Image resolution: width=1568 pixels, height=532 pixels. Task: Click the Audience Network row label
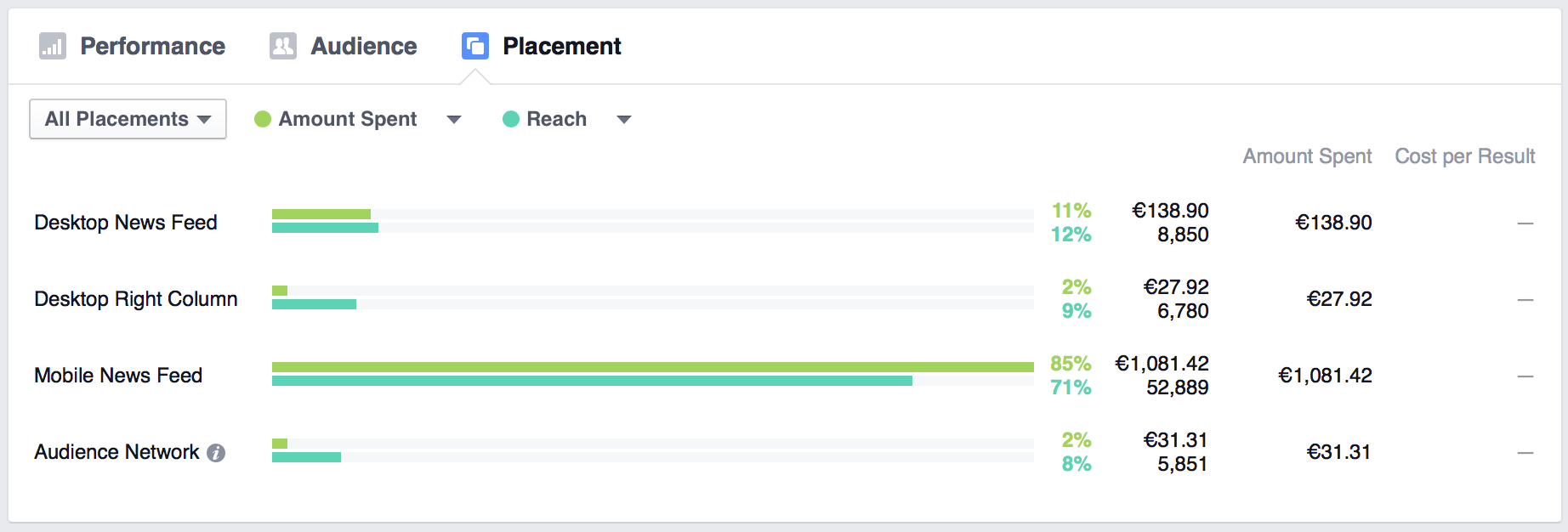116,452
